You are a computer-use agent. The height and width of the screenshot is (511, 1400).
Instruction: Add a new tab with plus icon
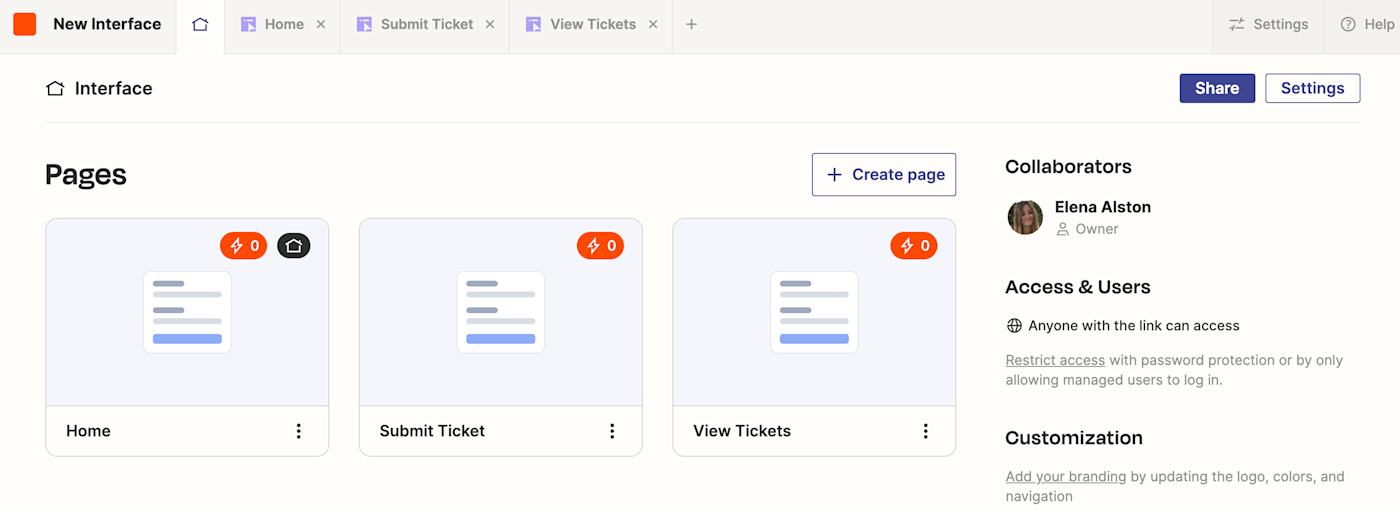pos(691,24)
